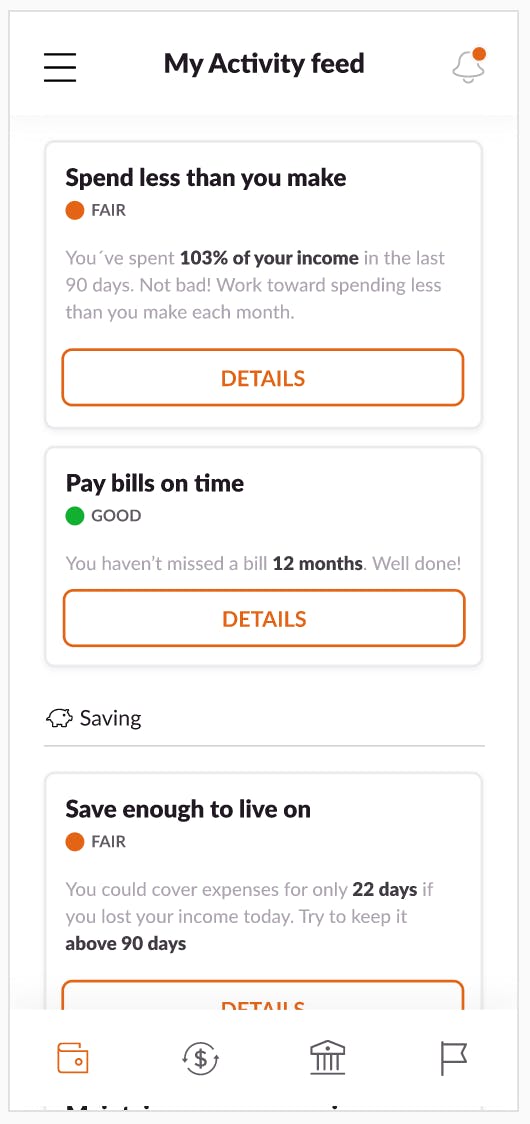Open notifications bell icon
The image size is (530, 1124).
pos(469,65)
